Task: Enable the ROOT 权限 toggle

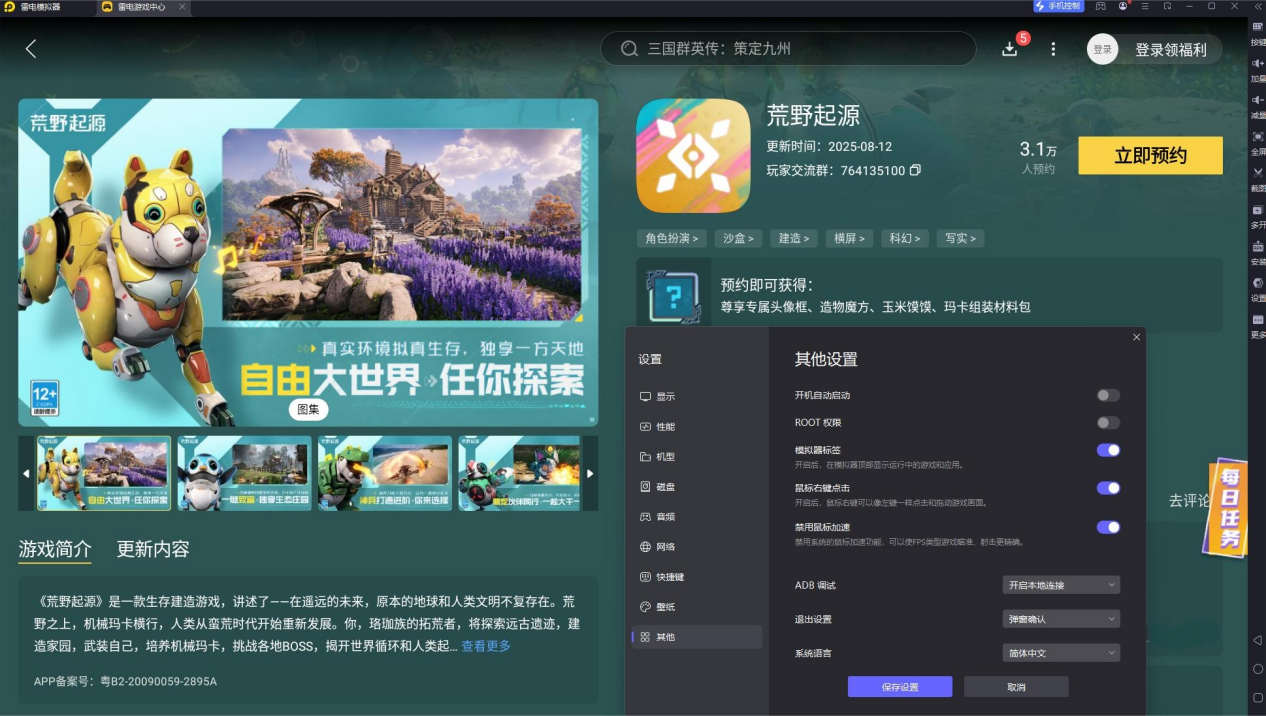Action: click(x=1107, y=423)
